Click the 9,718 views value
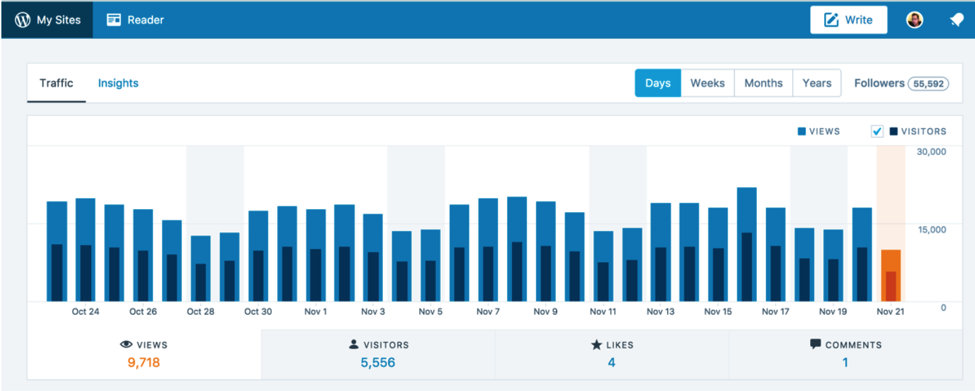This screenshot has height=391, width=975. (x=144, y=362)
